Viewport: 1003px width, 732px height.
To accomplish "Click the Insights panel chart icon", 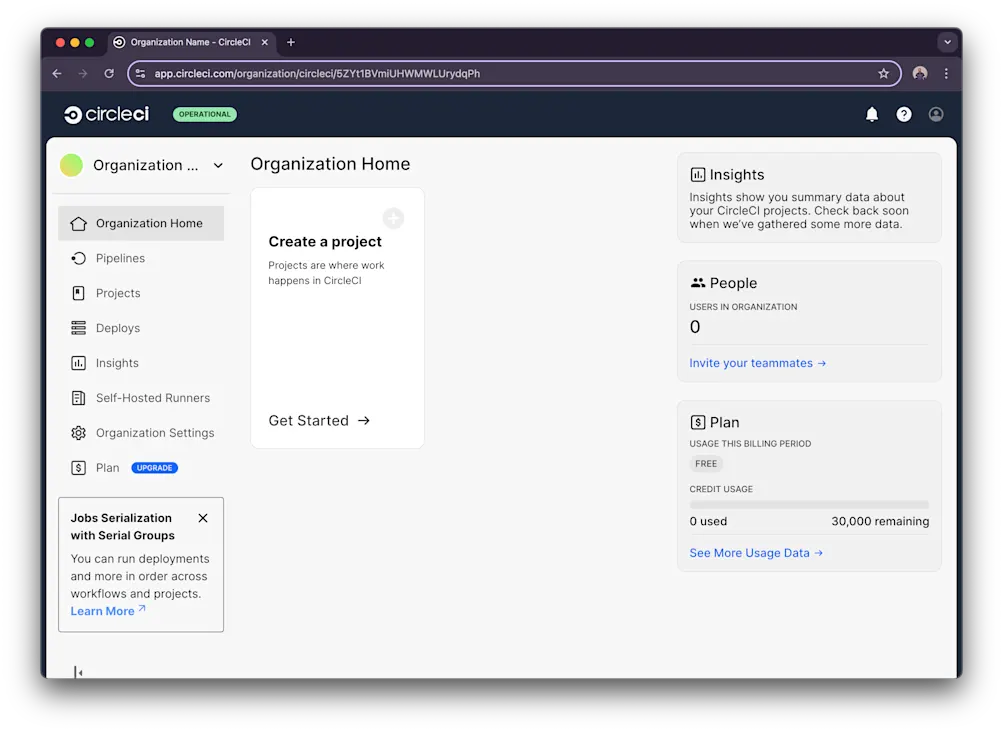I will click(698, 175).
